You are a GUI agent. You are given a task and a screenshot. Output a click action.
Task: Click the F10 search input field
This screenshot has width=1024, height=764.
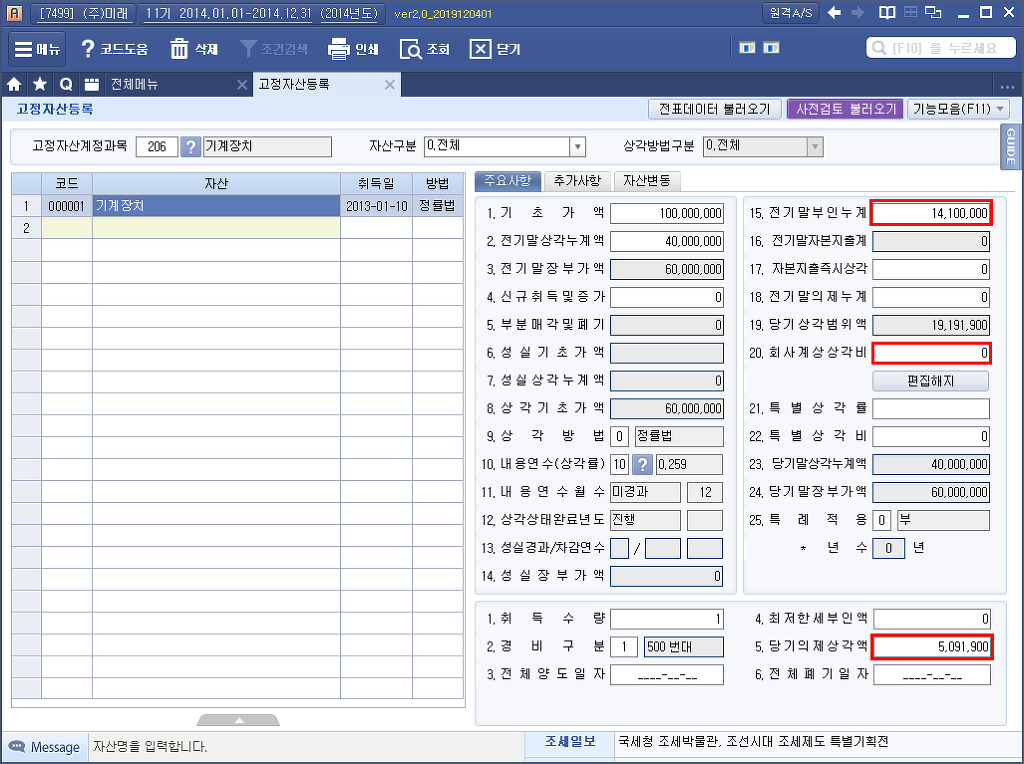pyautogui.click(x=941, y=48)
